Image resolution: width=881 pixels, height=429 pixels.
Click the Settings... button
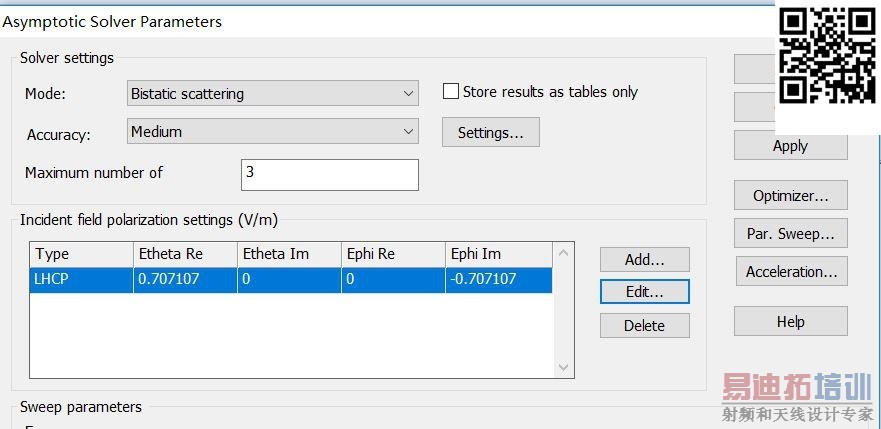pos(490,132)
